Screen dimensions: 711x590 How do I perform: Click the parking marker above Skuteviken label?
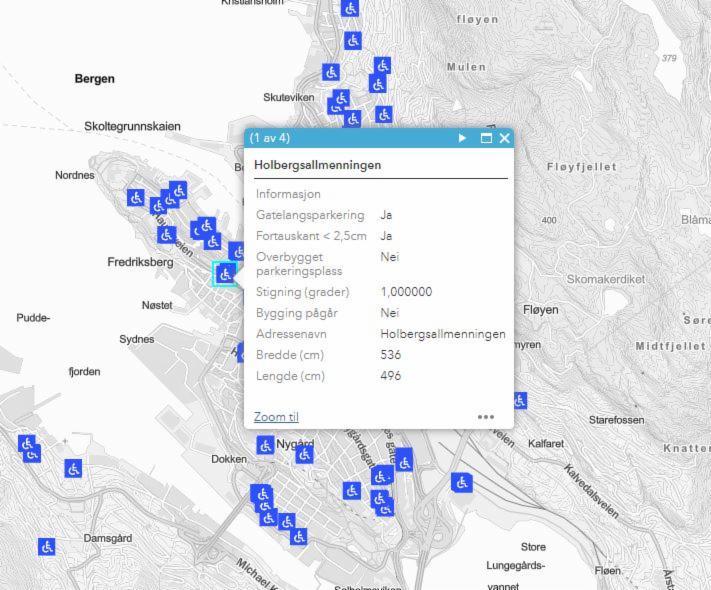(331, 72)
